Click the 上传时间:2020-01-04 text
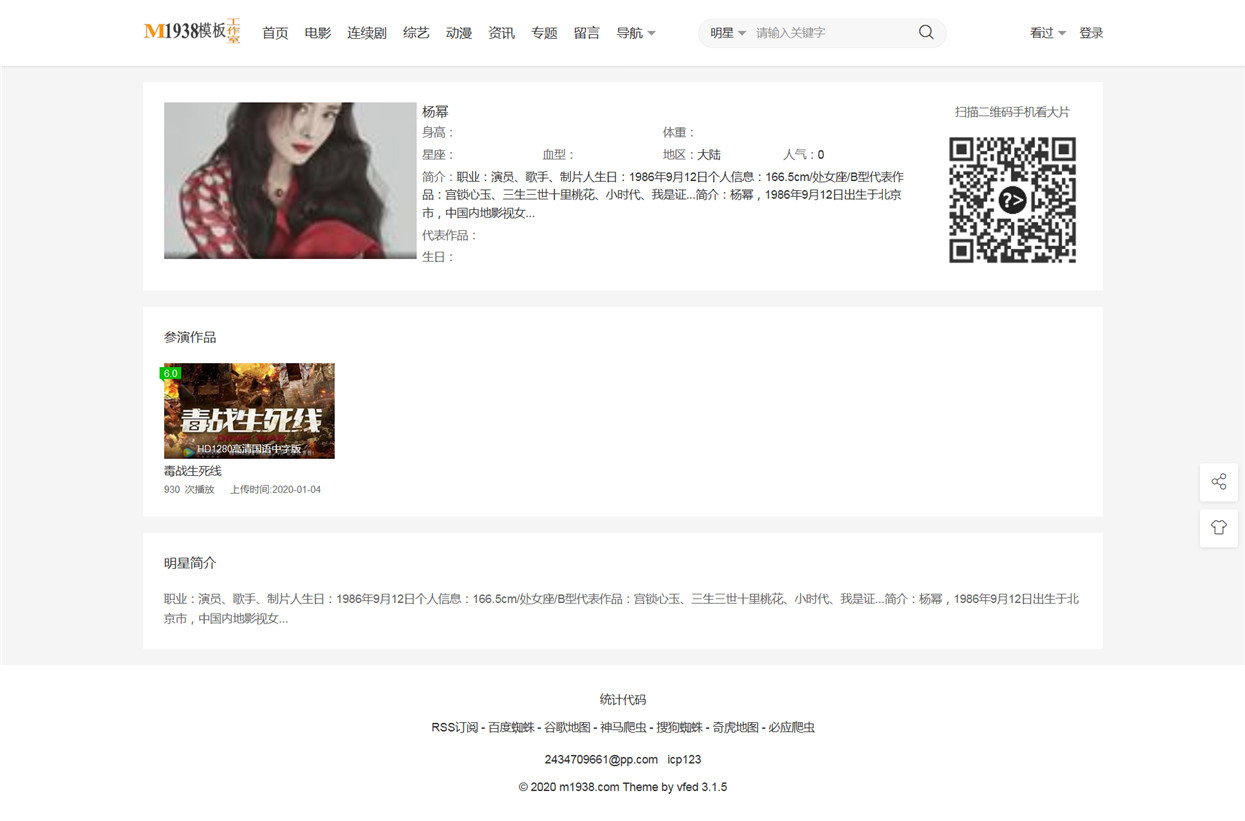The width and height of the screenshot is (1245, 821). [x=276, y=490]
